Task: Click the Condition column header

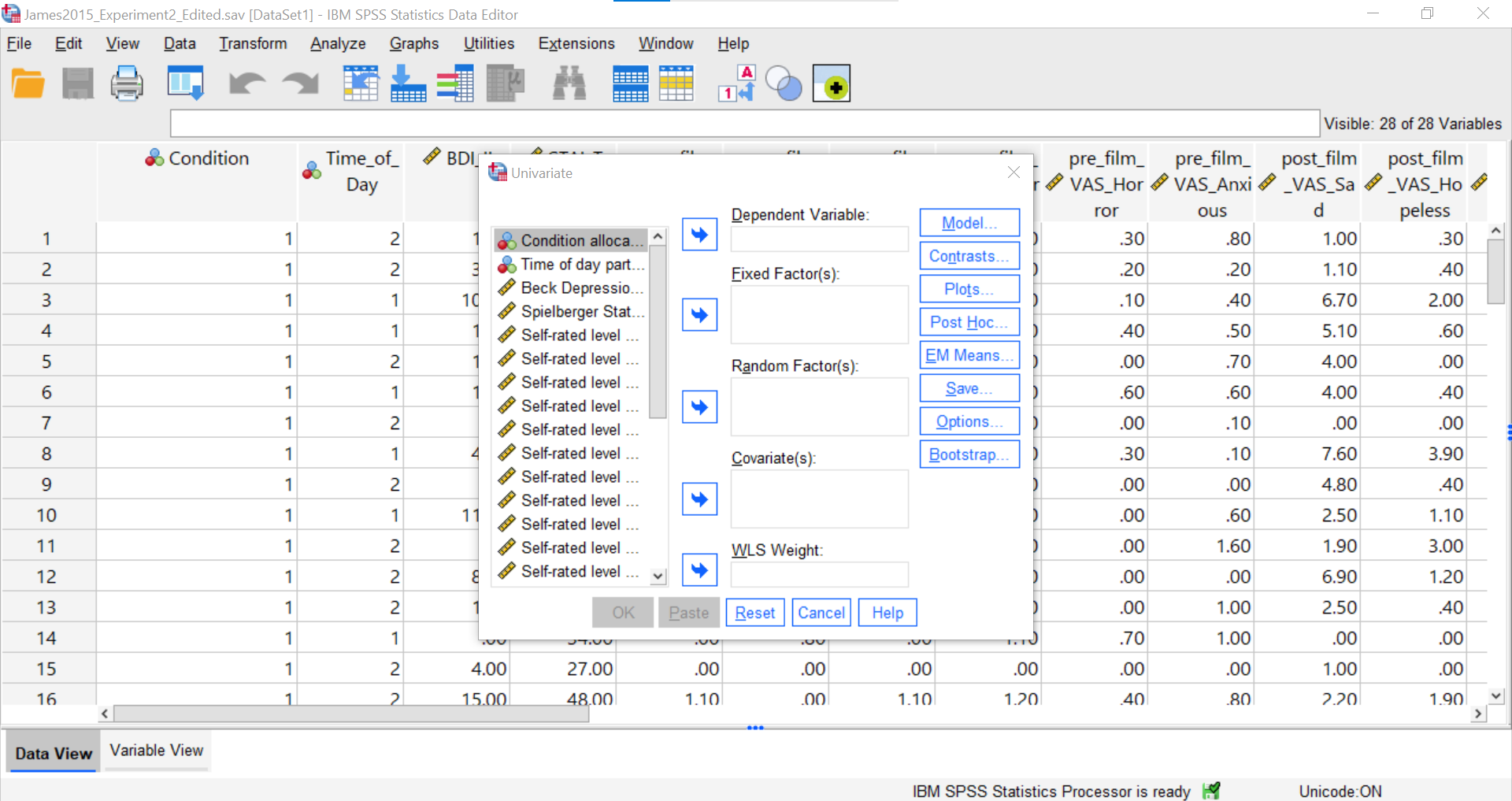Action: point(197,182)
